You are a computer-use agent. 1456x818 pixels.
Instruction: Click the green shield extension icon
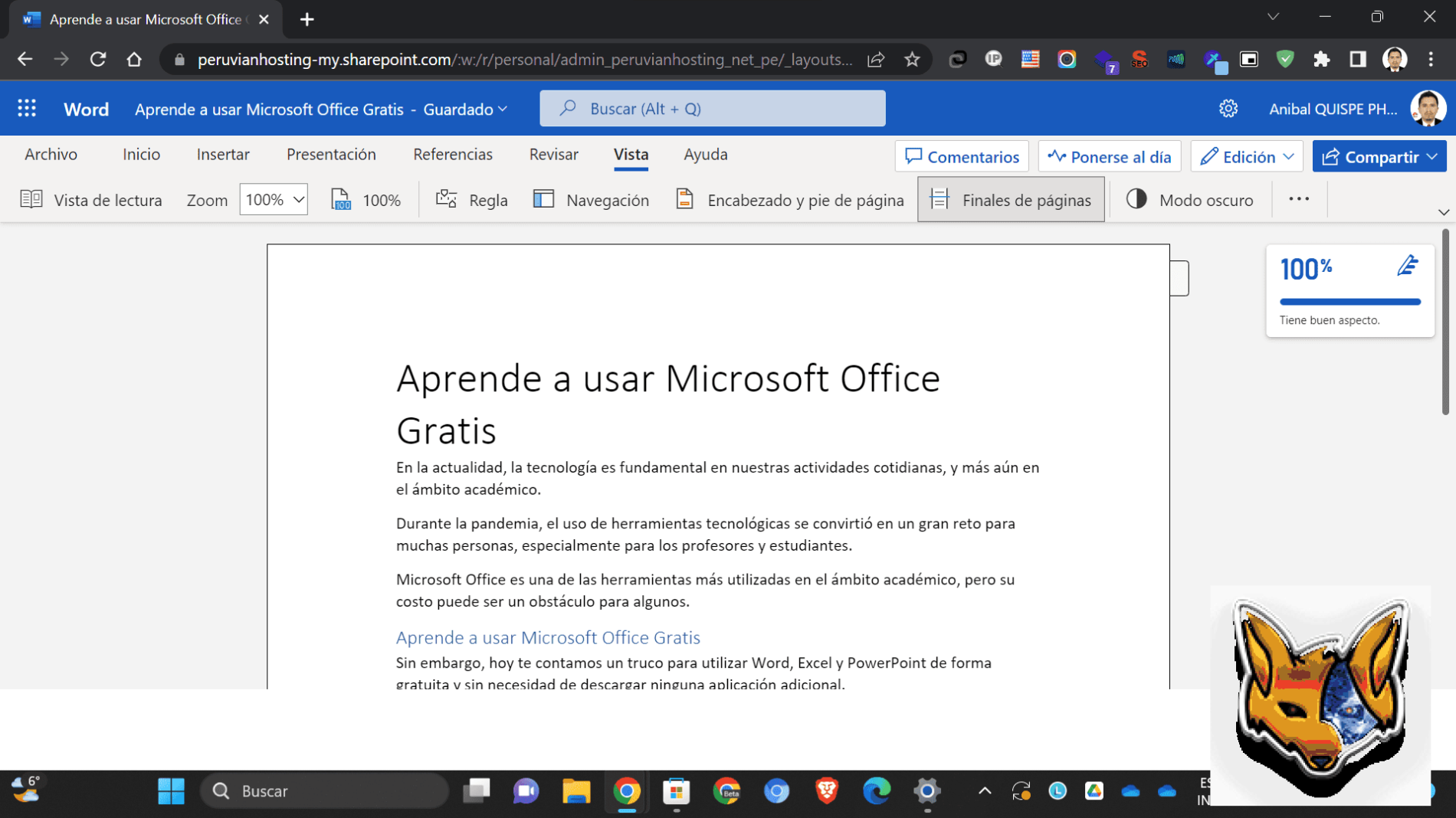pos(1285,59)
